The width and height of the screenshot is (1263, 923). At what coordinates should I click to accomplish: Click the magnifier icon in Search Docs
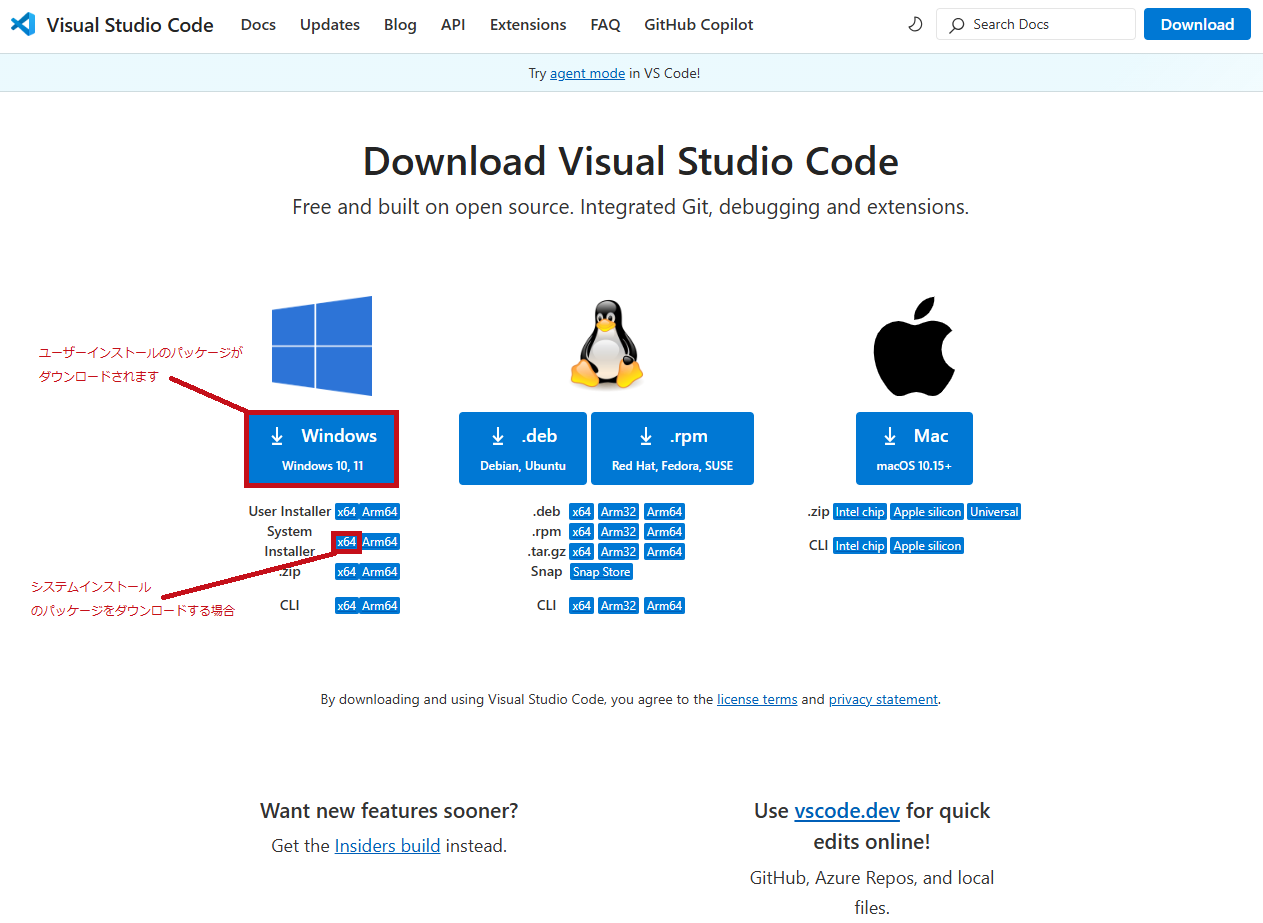pyautogui.click(x=957, y=24)
